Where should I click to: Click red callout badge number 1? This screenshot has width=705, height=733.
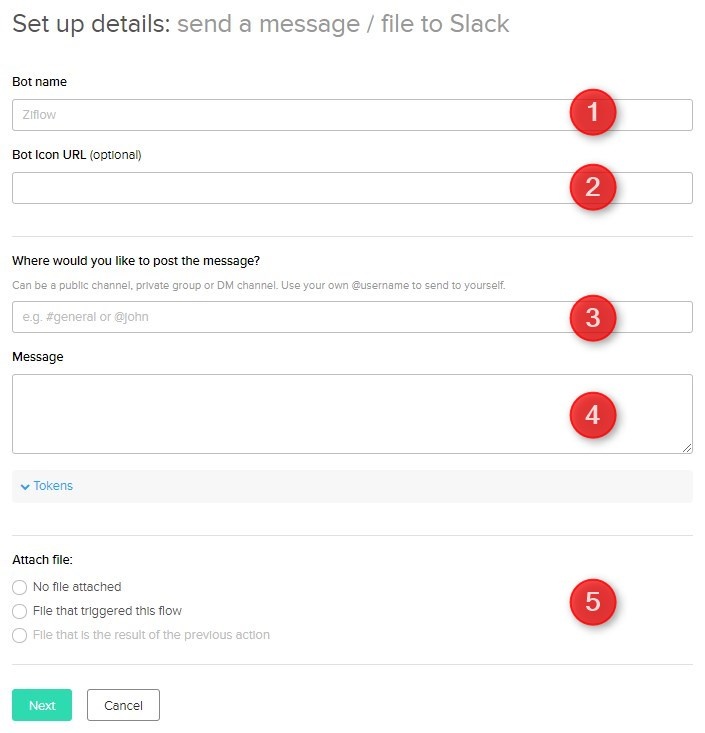pos(593,114)
